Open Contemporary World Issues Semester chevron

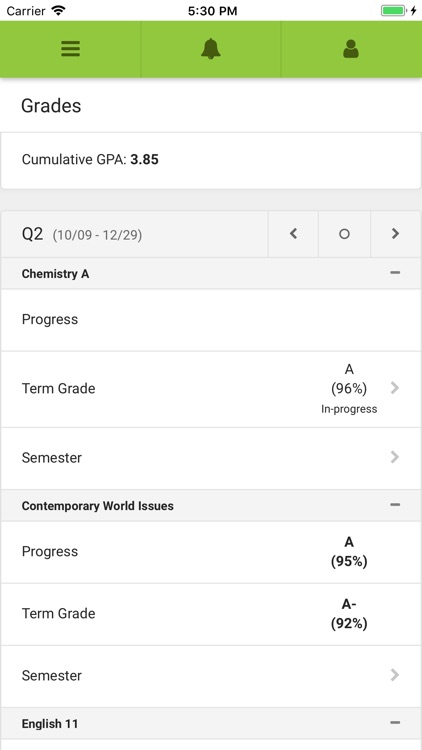395,675
